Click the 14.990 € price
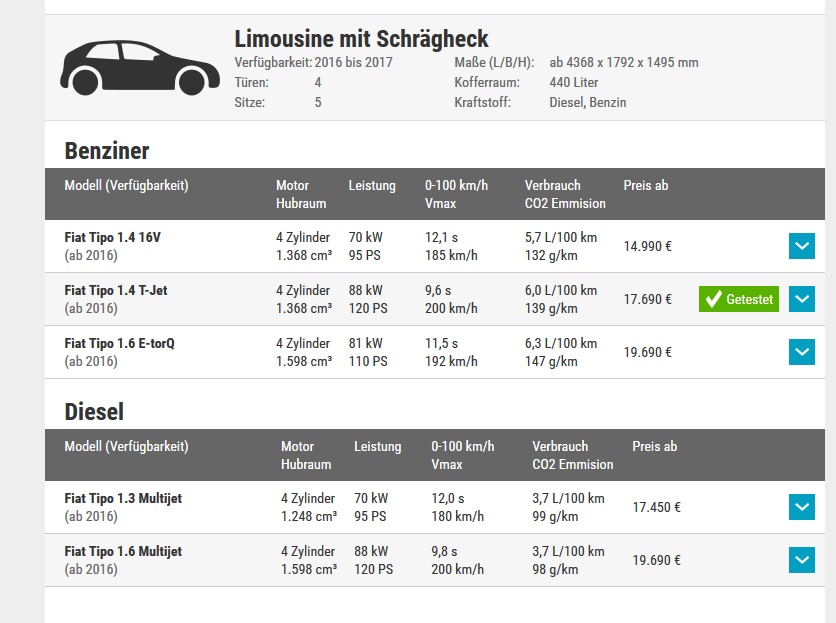The height and width of the screenshot is (623, 836). pos(647,246)
